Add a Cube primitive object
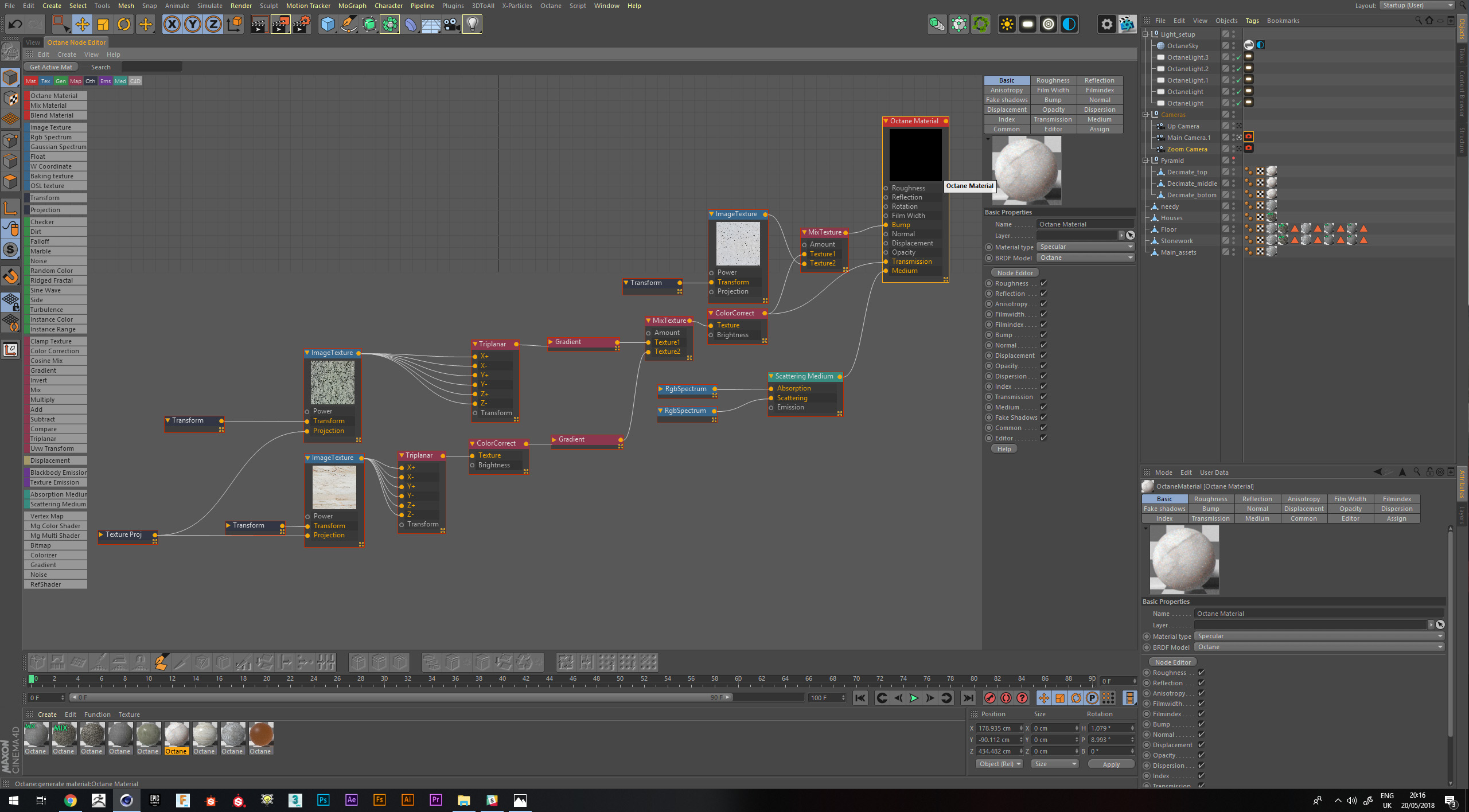 (328, 24)
